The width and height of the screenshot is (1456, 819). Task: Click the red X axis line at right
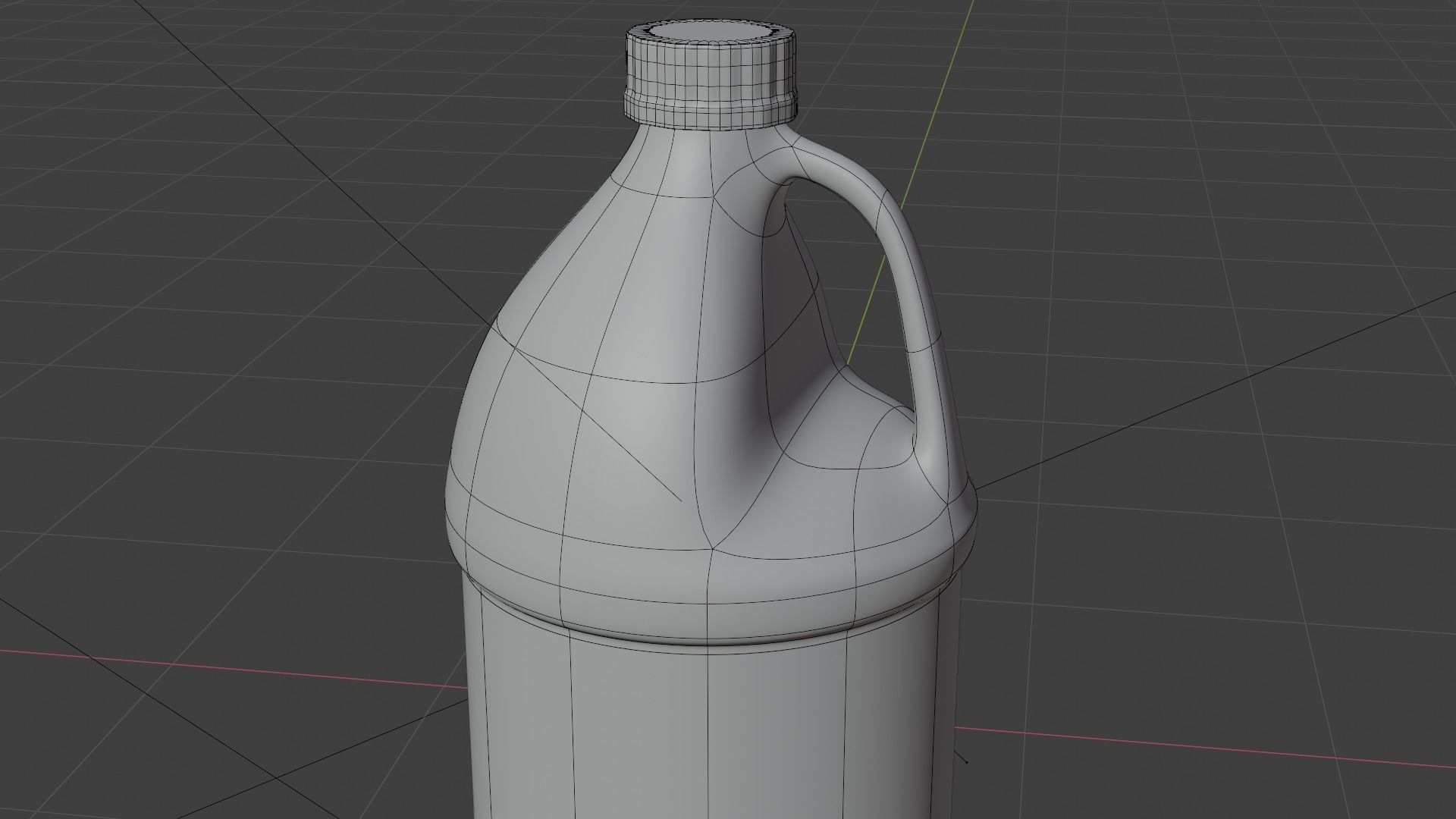(x=1213, y=747)
